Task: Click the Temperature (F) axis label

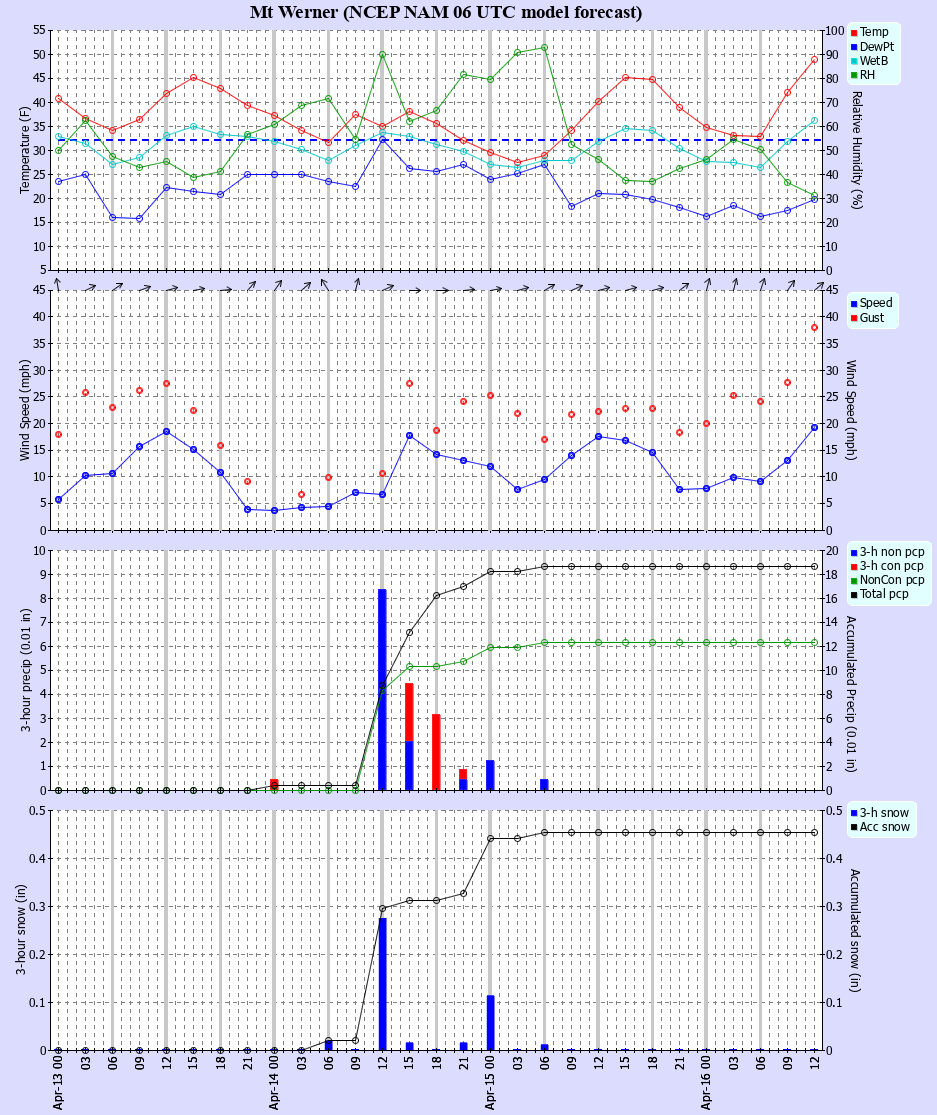Action: [25, 150]
